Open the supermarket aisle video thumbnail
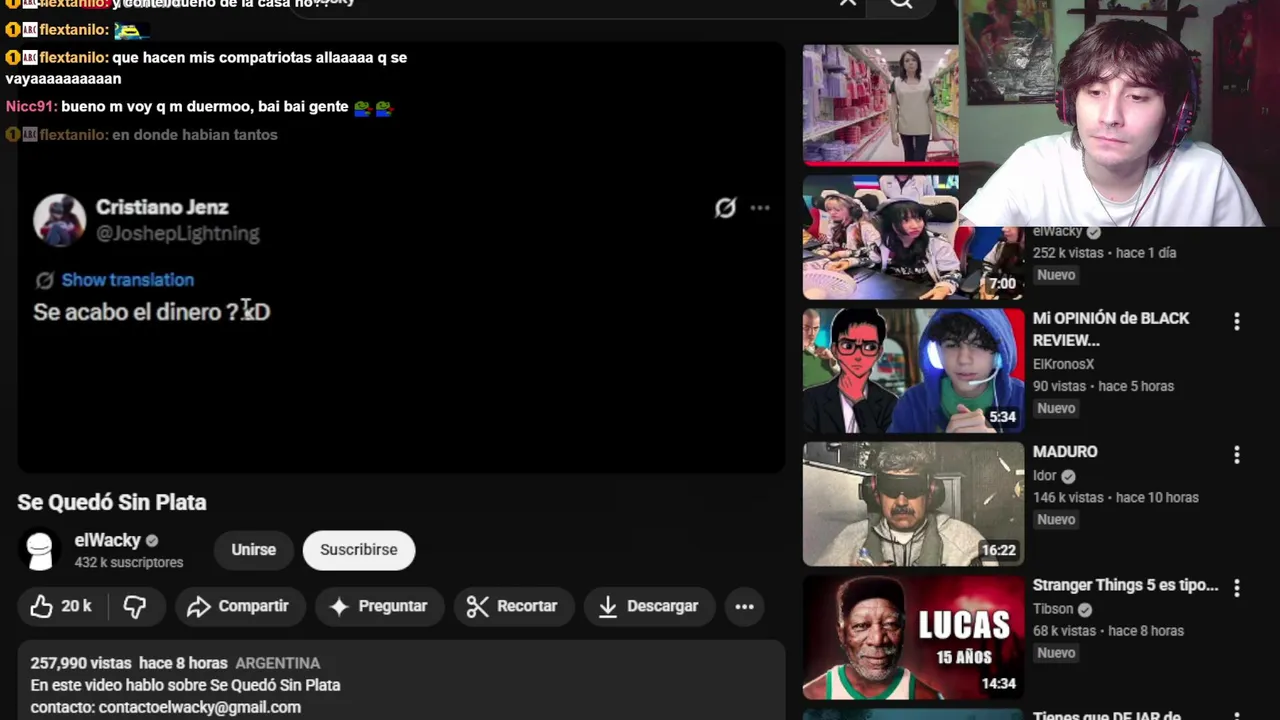Screen dimensions: 1280x720 [880, 104]
